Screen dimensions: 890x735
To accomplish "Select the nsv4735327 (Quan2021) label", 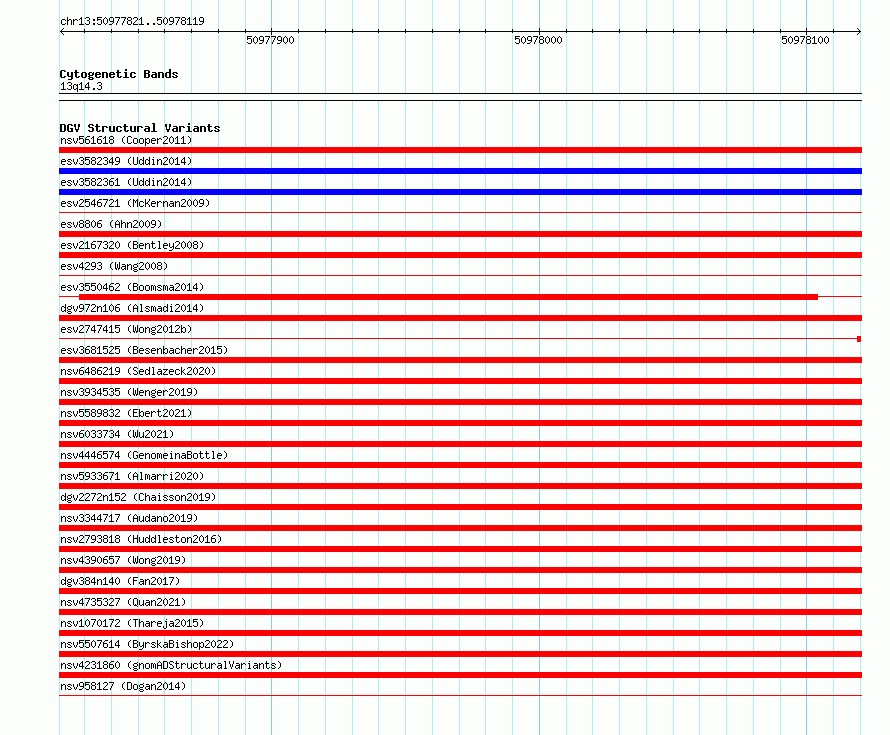I will click(123, 602).
